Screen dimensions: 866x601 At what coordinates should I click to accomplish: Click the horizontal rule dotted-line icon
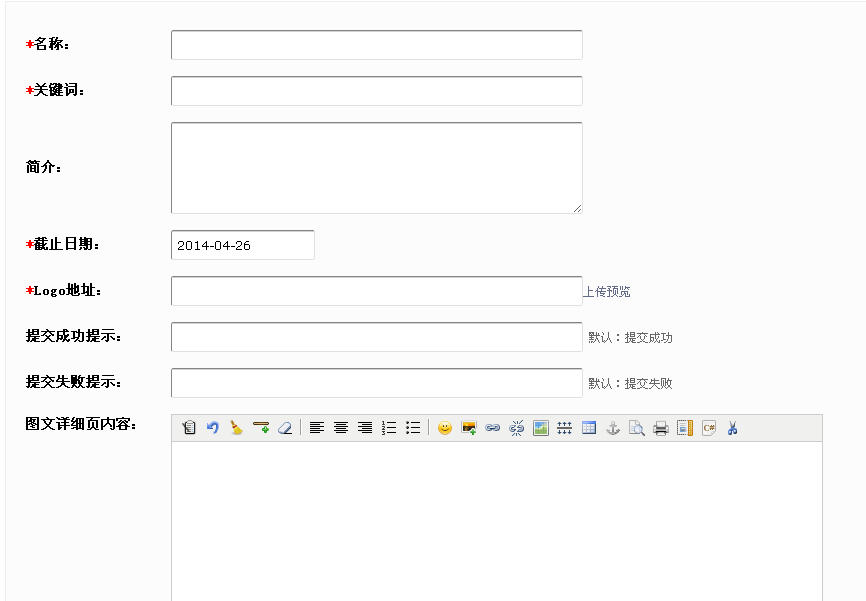[x=564, y=428]
